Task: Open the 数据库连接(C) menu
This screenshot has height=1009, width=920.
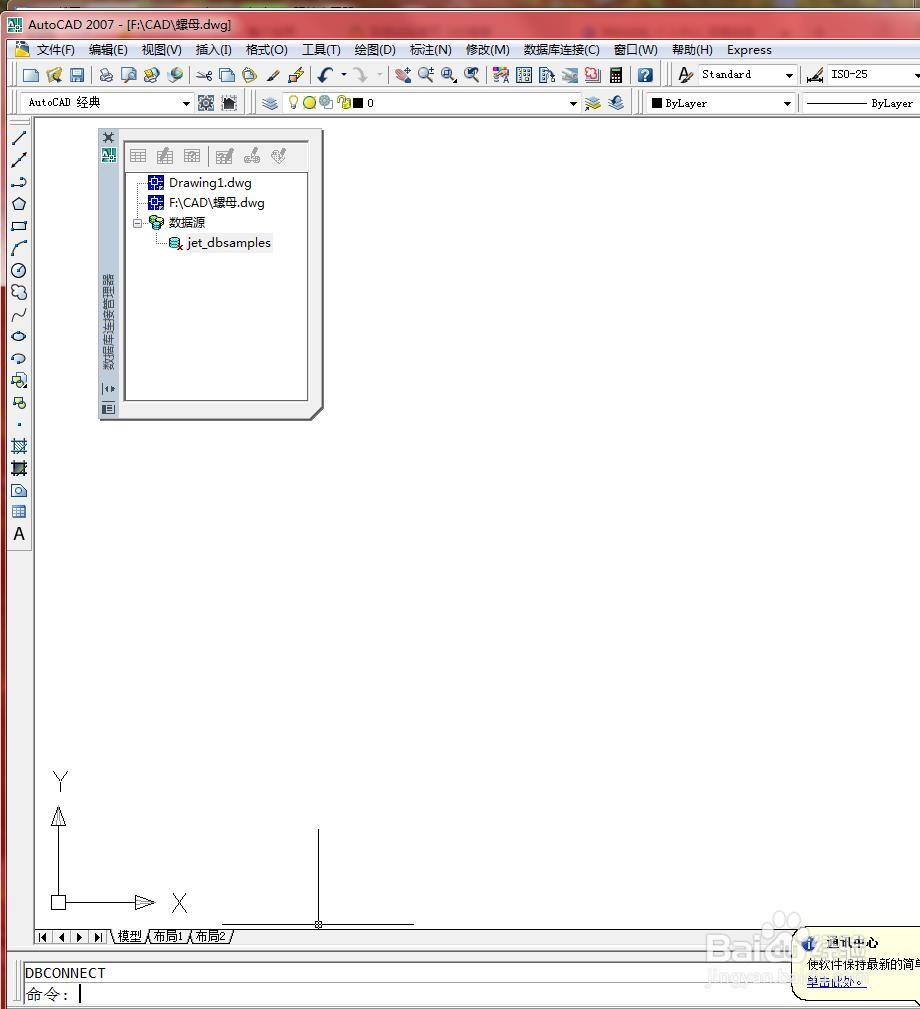Action: (561, 50)
